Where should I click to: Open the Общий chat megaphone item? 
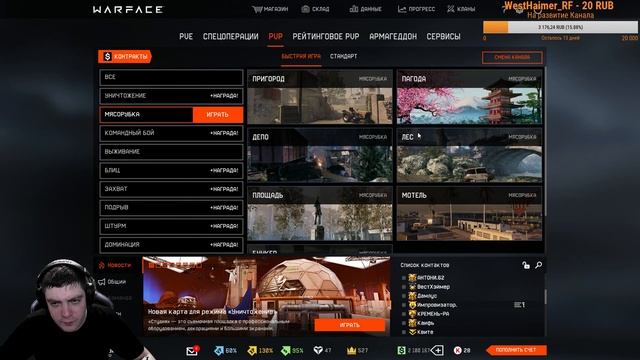tap(112, 282)
